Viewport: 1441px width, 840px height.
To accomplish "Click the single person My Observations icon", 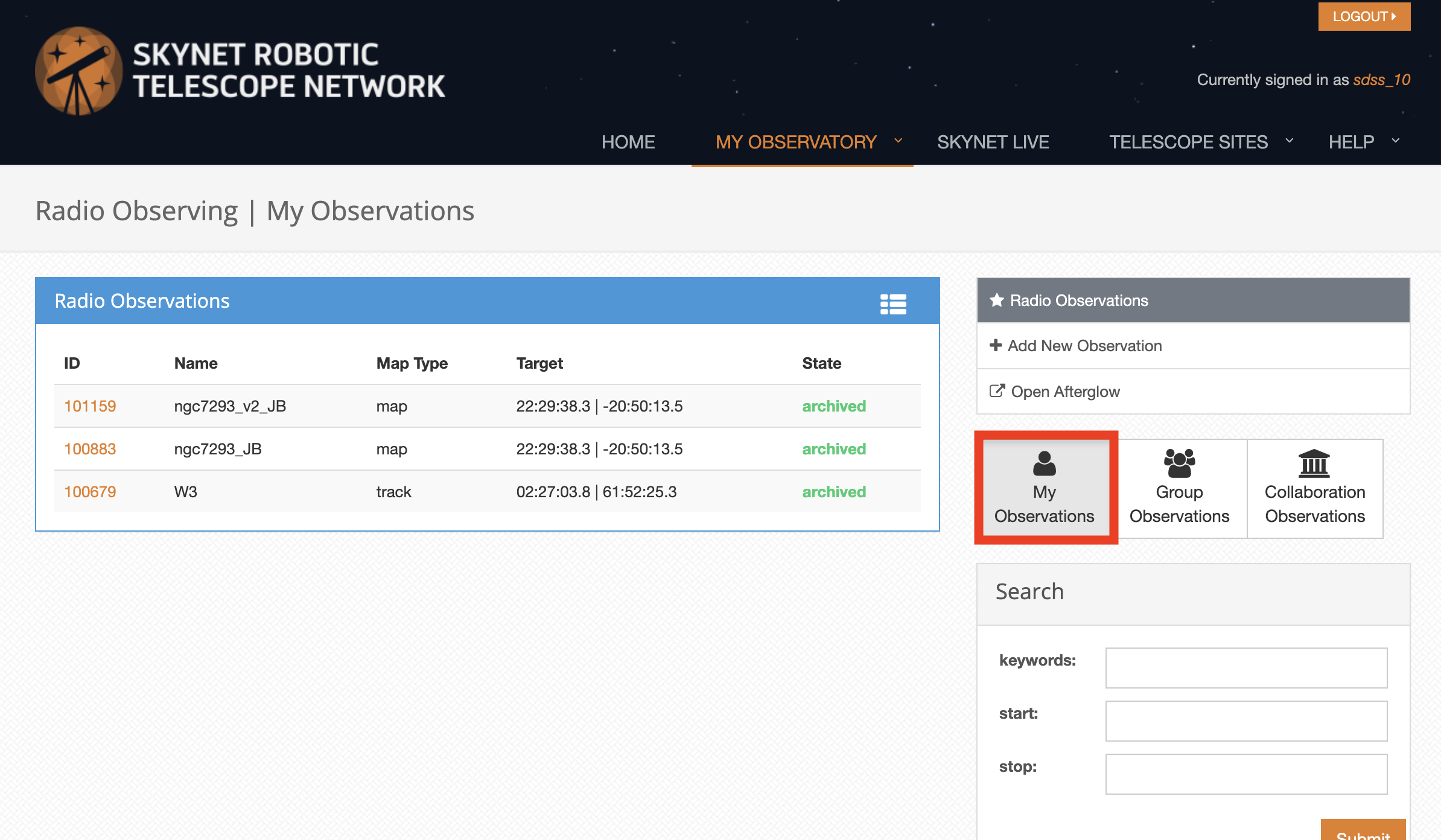I will click(1045, 463).
